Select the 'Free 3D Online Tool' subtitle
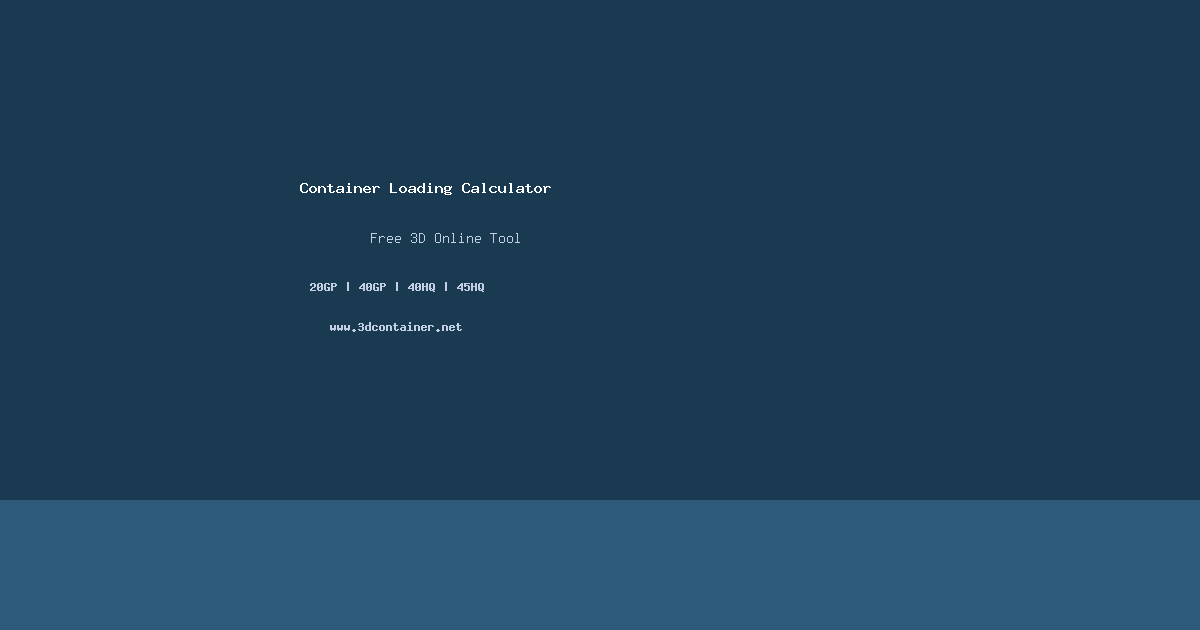Screen dimensions: 1200x630 (x=445, y=238)
